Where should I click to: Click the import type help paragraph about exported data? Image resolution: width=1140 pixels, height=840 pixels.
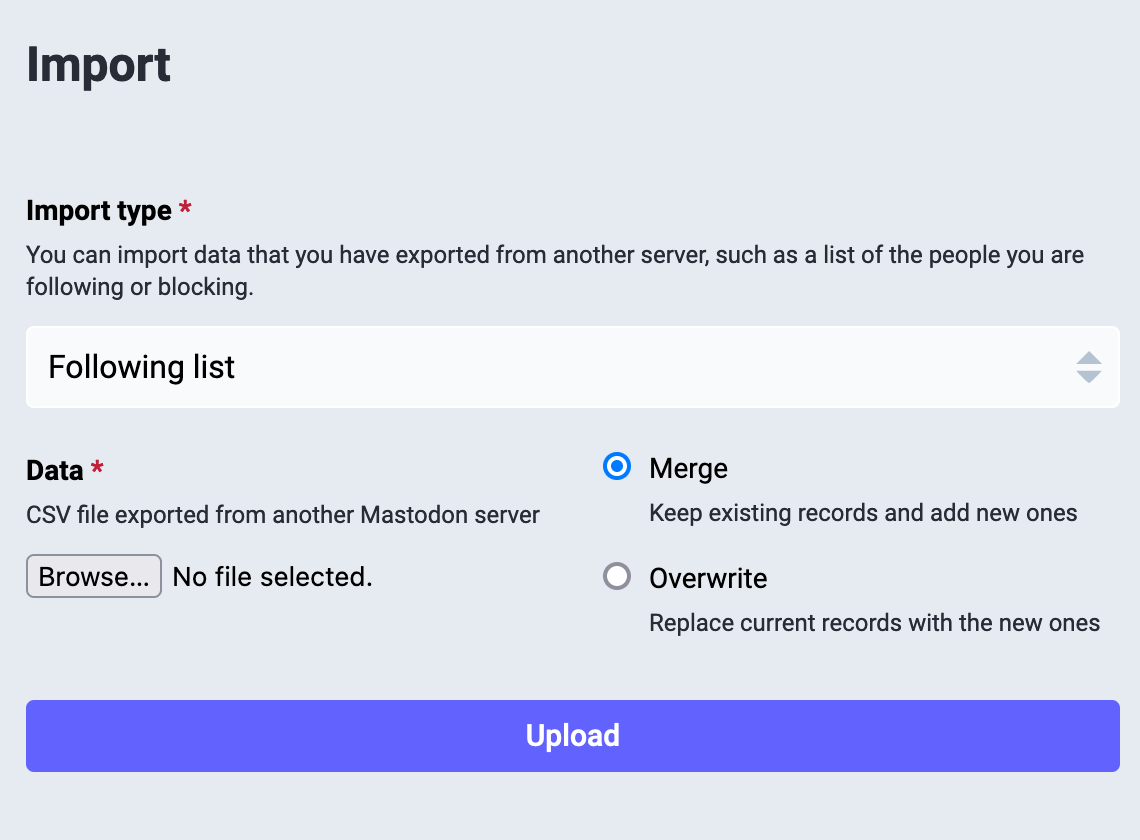[555, 271]
